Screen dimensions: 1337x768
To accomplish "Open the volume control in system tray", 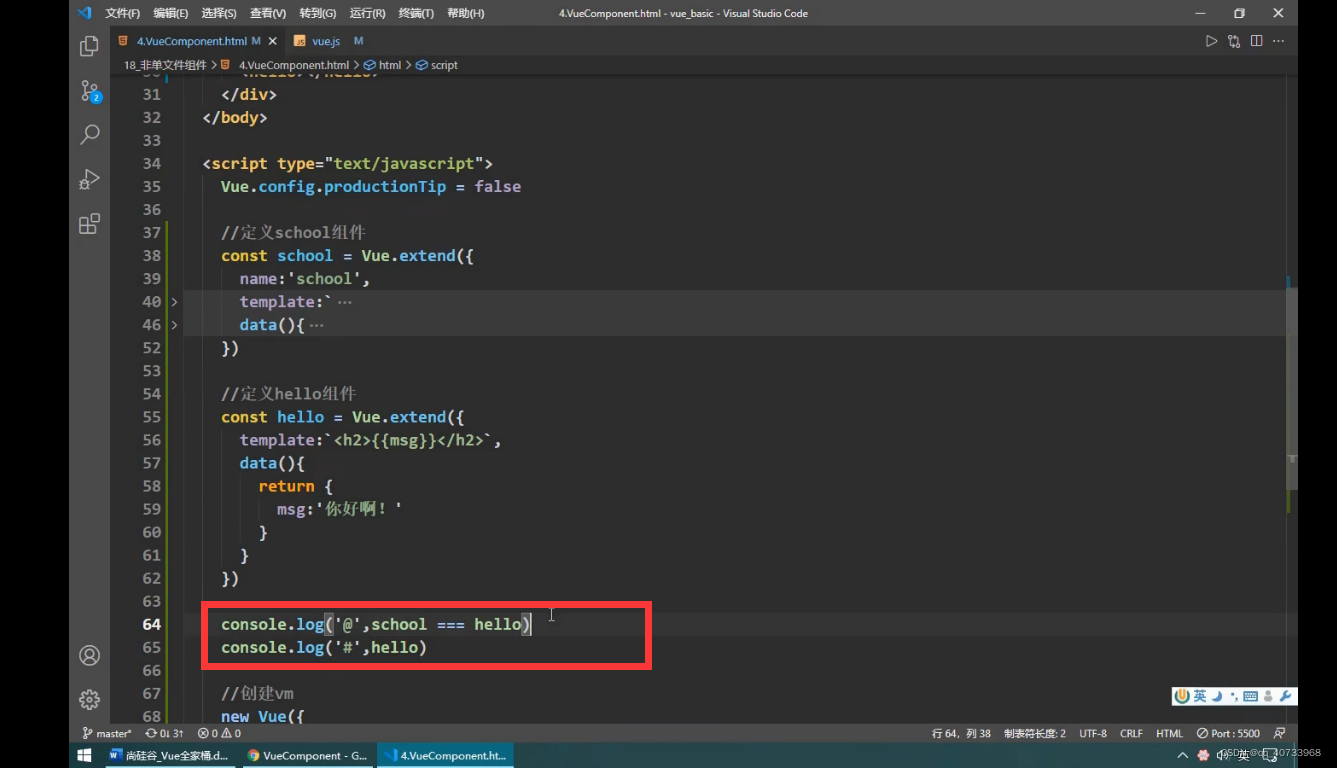I will coord(1222,755).
